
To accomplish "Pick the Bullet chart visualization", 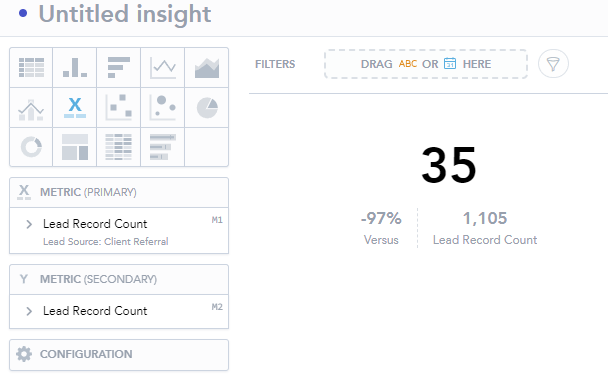I will 163,147.
